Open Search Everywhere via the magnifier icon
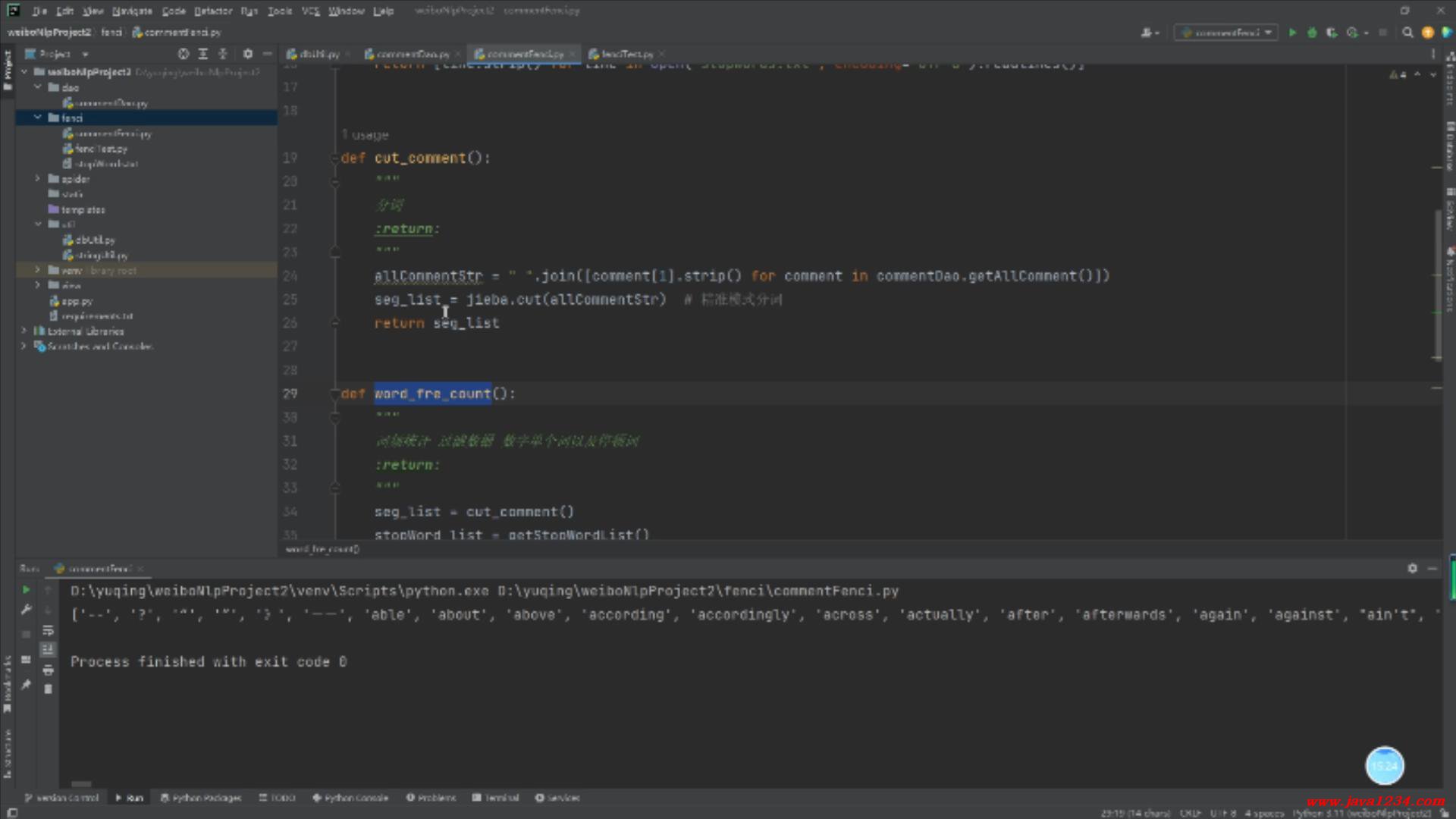The width and height of the screenshot is (1456, 819). click(1407, 33)
